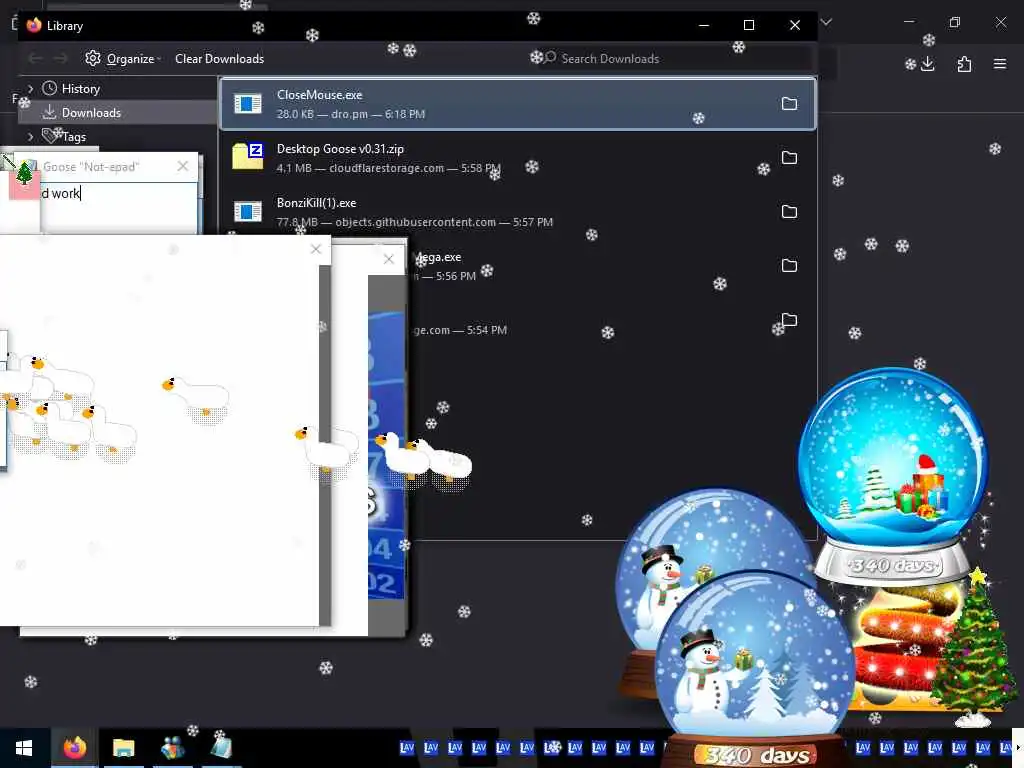Open Windows Start menu
Image resolution: width=1024 pixels, height=768 pixels.
click(24, 748)
